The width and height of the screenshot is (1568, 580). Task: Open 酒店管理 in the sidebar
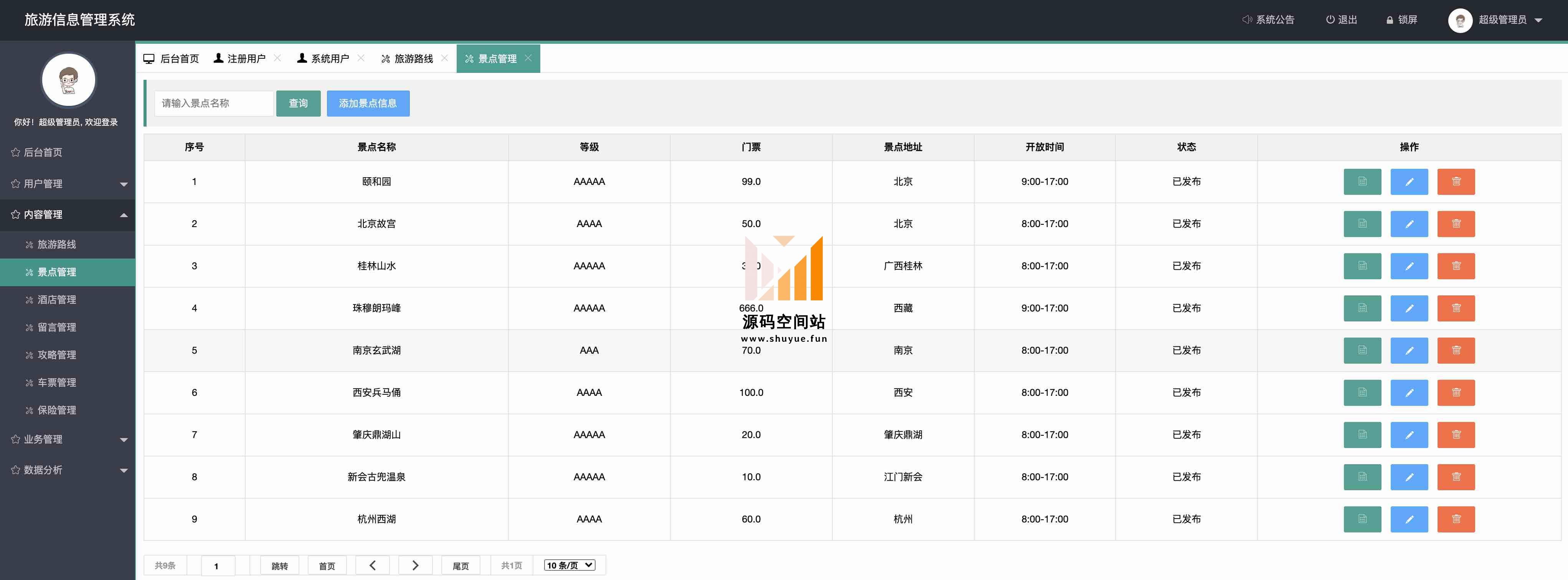[x=68, y=300]
